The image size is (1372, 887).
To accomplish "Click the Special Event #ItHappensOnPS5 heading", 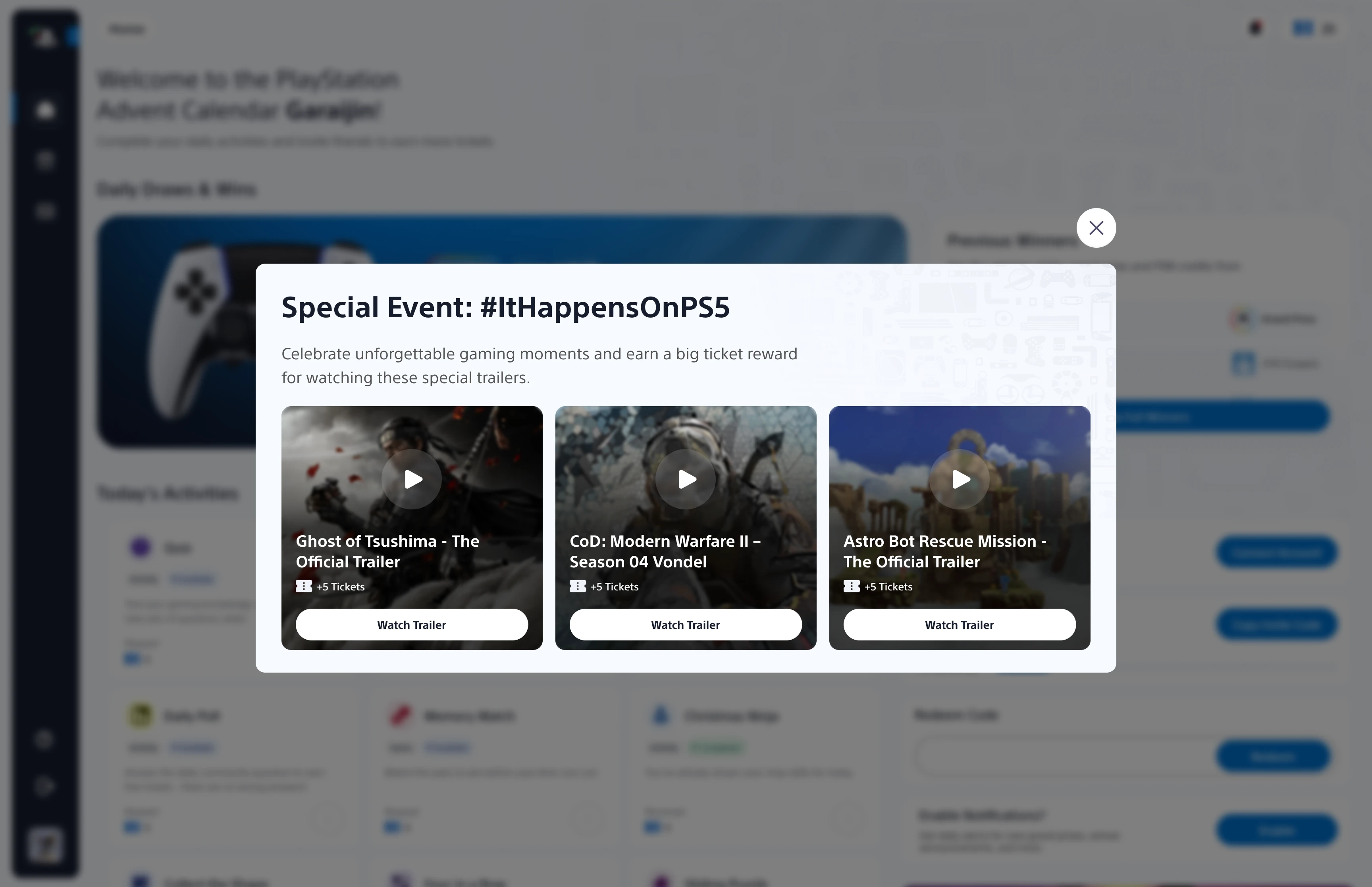I will (505, 307).
